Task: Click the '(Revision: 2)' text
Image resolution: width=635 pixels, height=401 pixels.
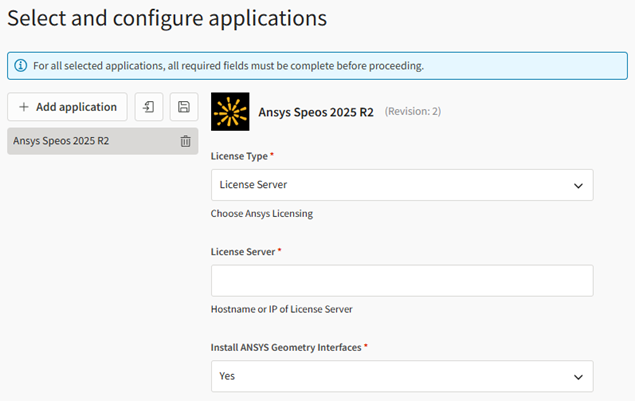Action: click(x=413, y=111)
